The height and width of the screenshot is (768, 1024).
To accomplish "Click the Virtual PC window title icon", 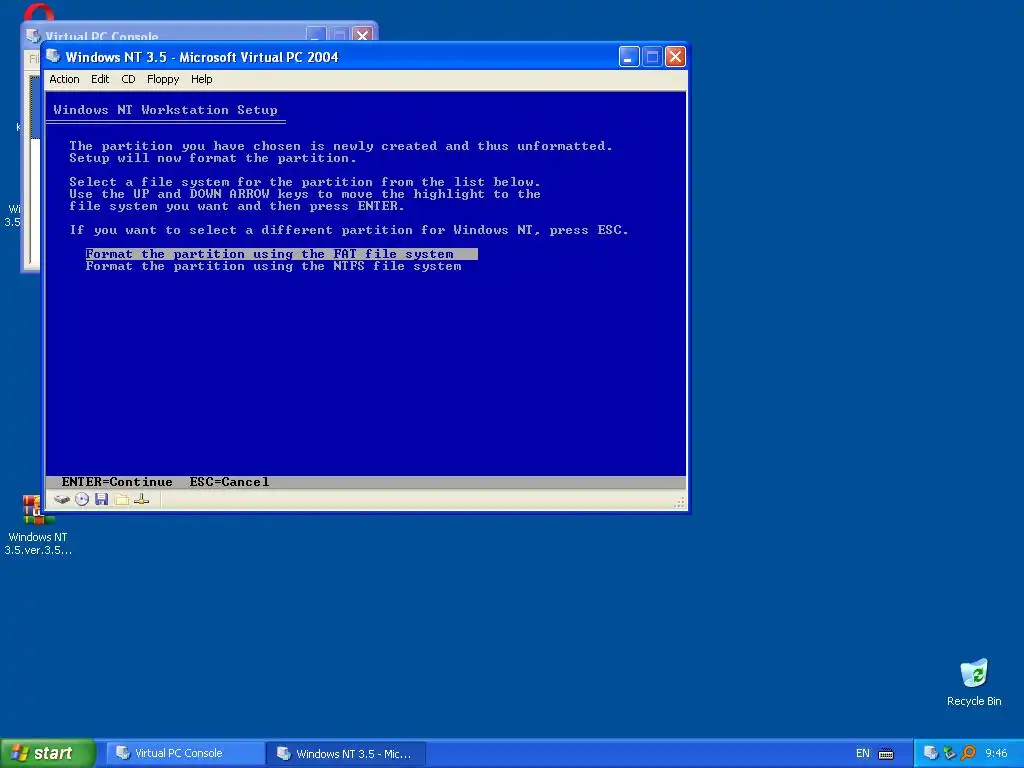I will click(x=54, y=57).
